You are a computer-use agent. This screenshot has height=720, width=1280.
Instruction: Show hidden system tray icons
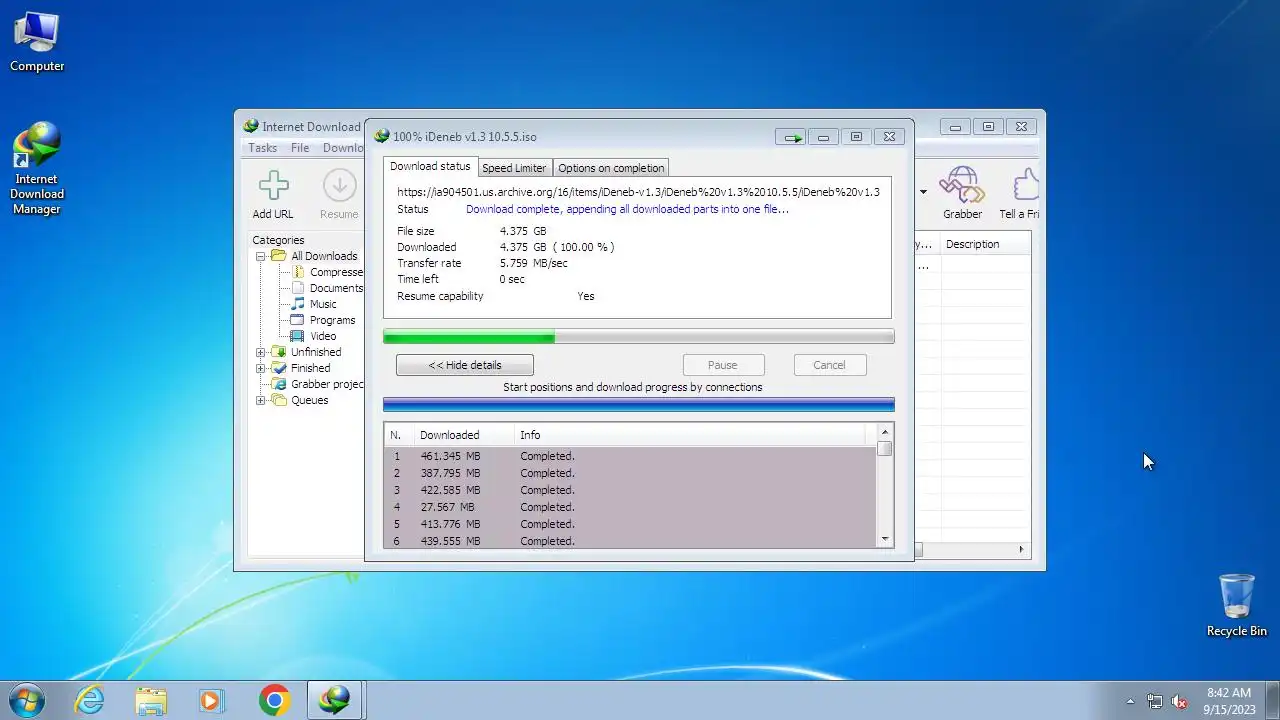[1131, 701]
